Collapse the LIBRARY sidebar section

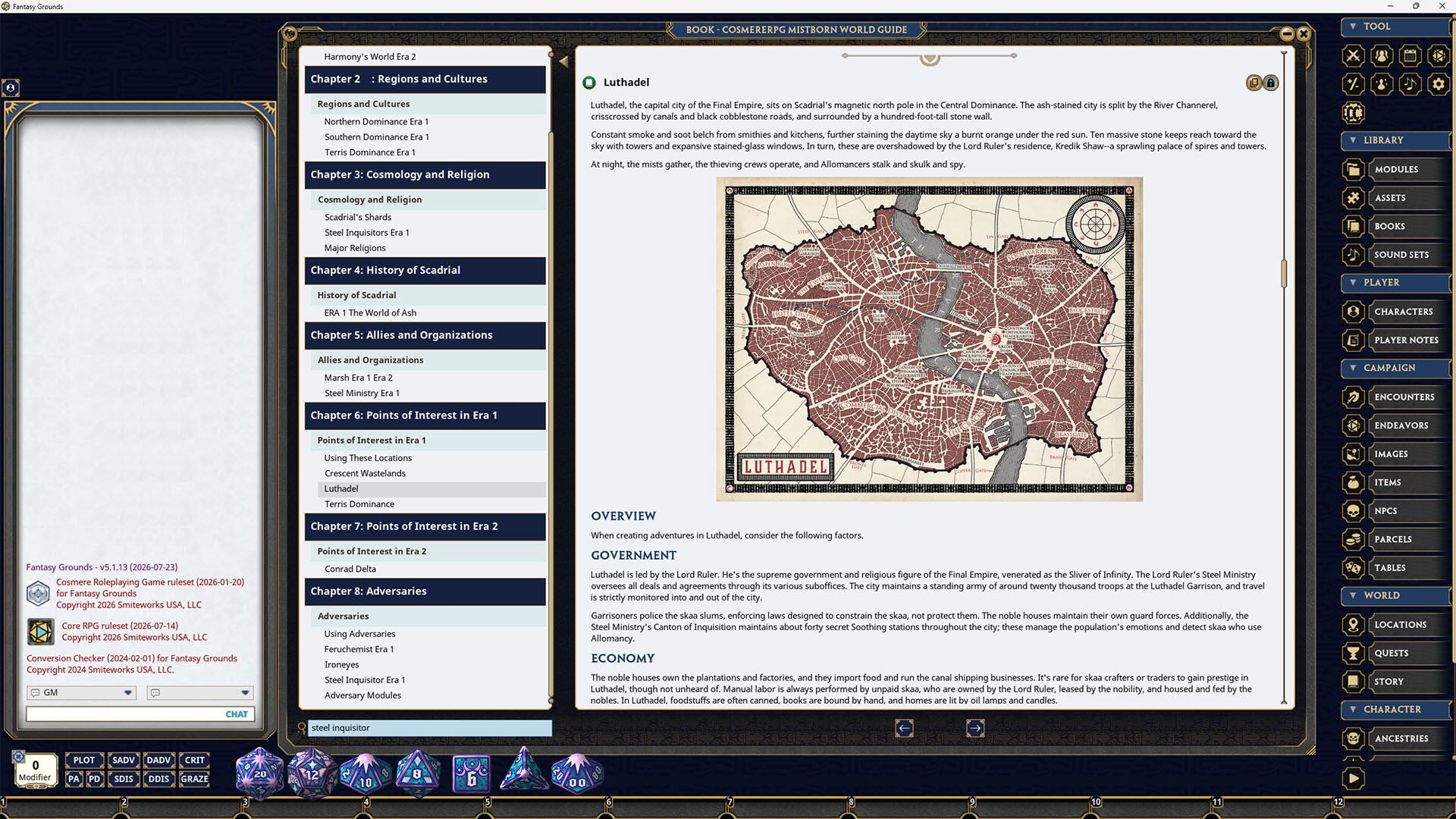pyautogui.click(x=1395, y=140)
